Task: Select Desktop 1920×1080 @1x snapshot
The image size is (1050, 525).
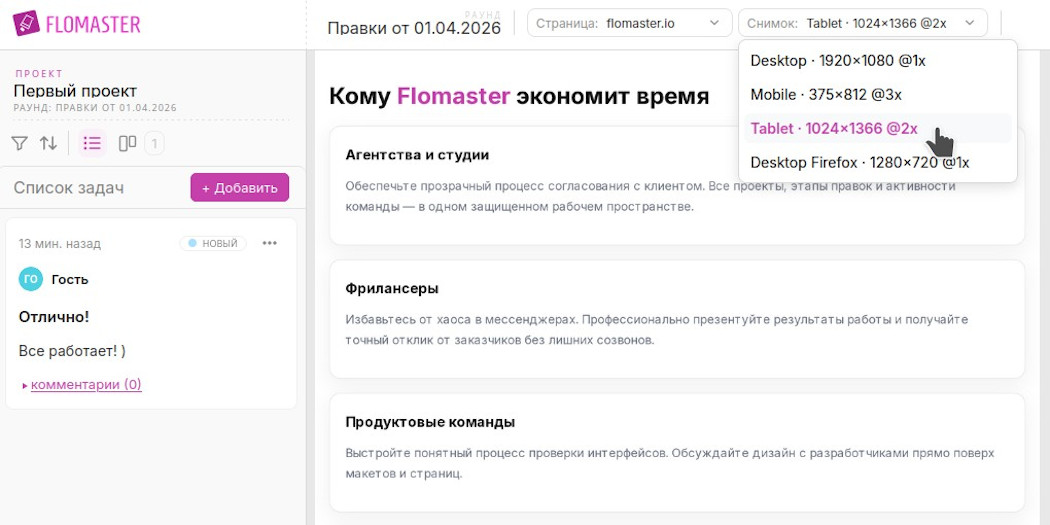Action: pos(878,61)
